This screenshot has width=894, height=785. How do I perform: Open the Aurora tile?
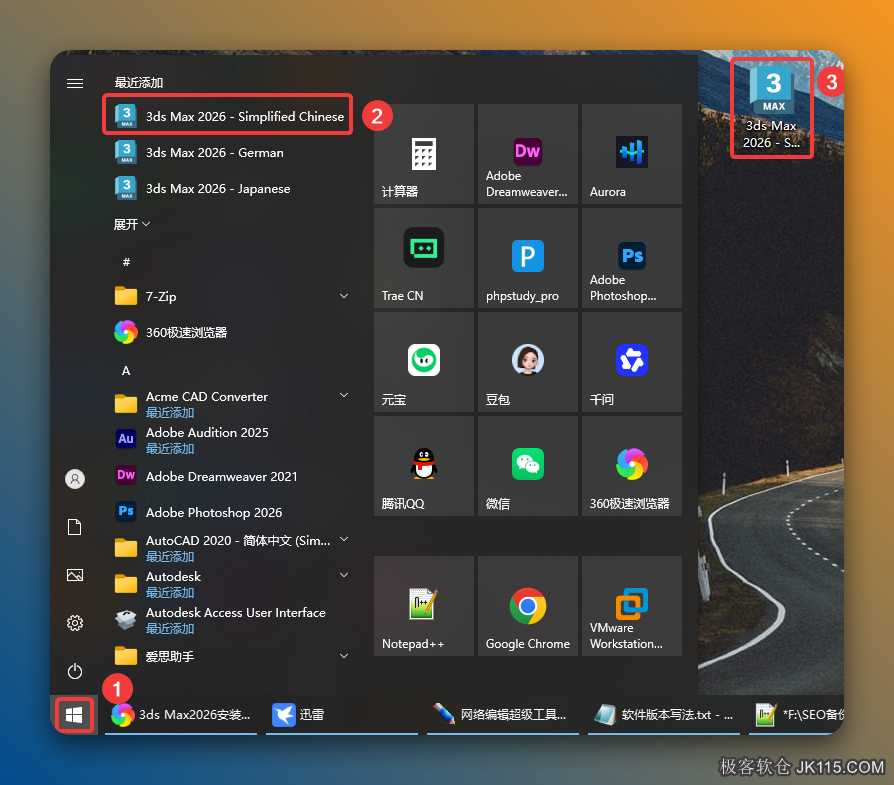632,154
